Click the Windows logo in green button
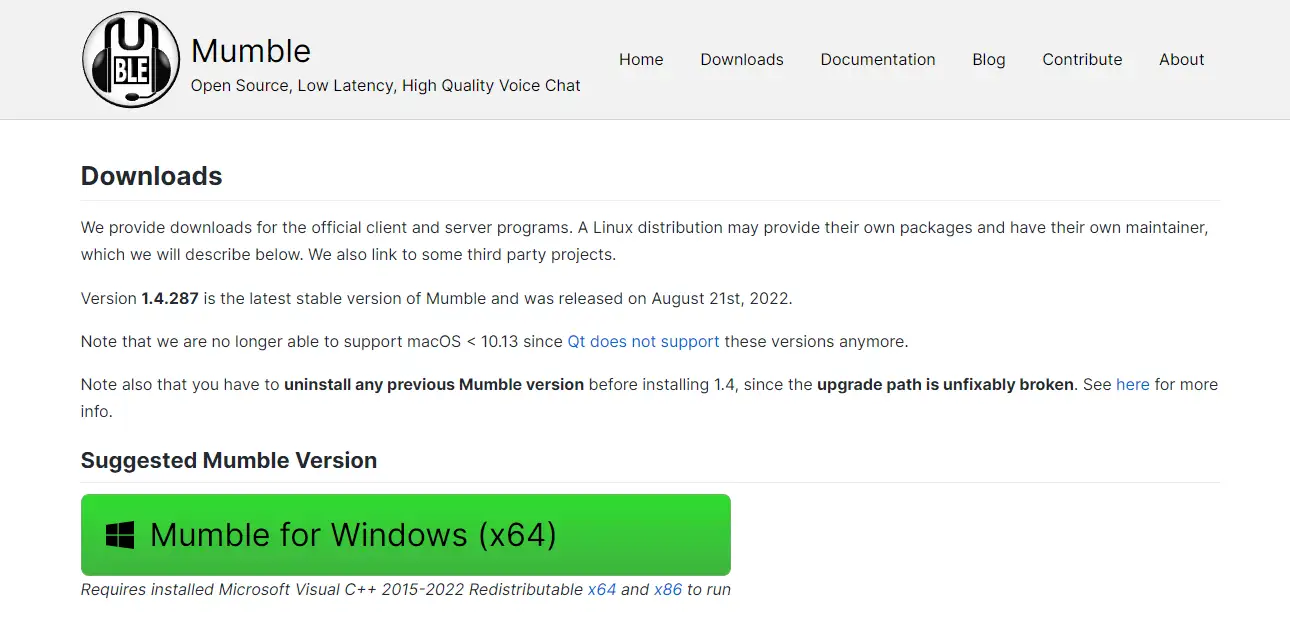This screenshot has width=1290, height=619. (120, 535)
